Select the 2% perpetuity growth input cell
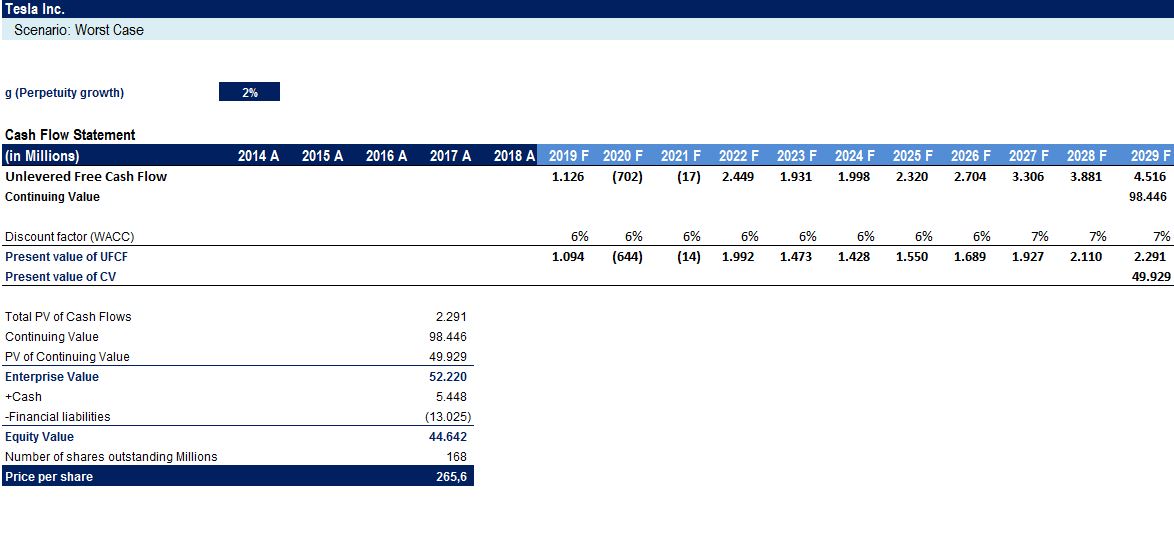The height and width of the screenshot is (556, 1174). 249,92
